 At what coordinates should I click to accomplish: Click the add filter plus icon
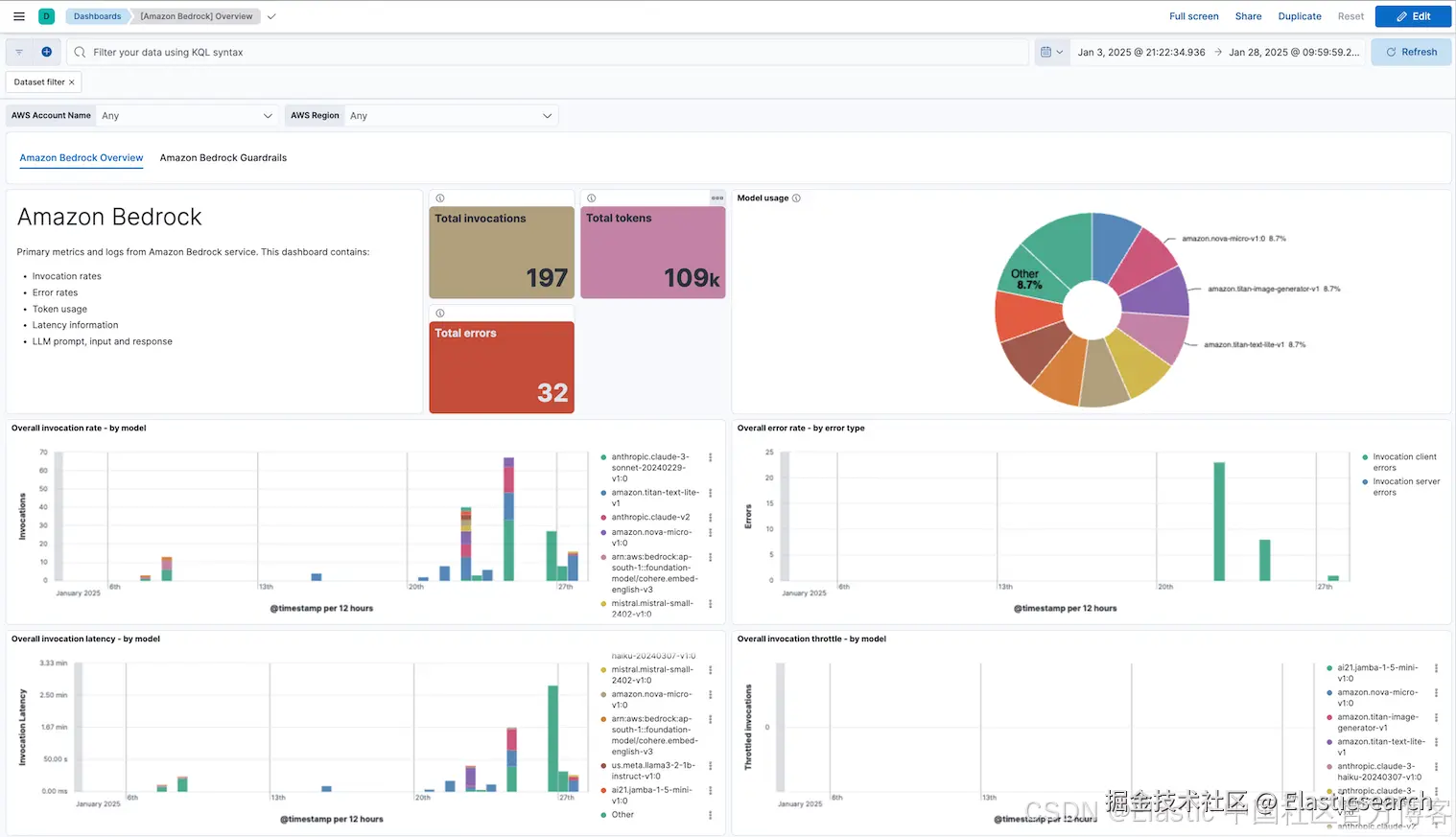tap(46, 52)
